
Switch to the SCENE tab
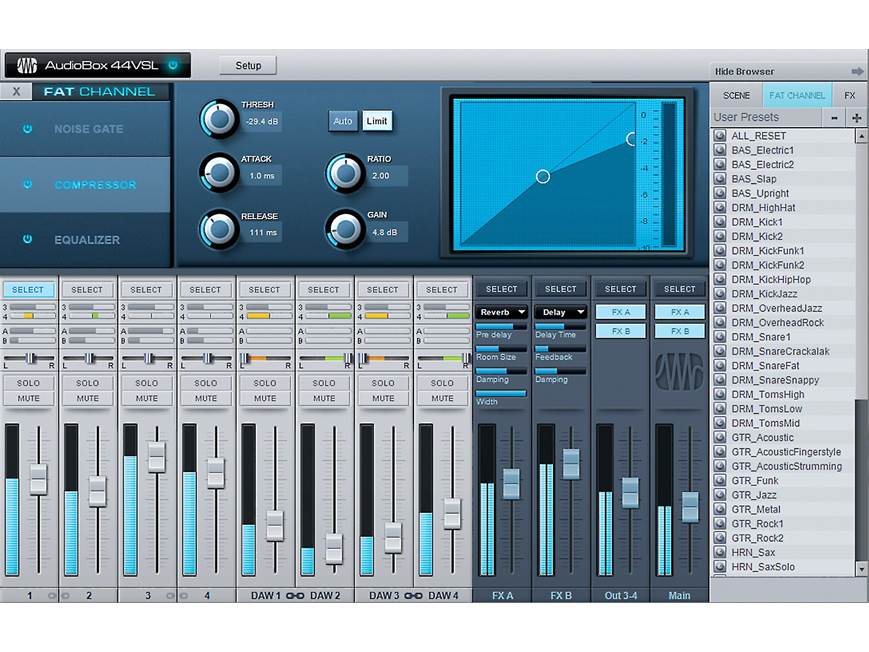(735, 95)
